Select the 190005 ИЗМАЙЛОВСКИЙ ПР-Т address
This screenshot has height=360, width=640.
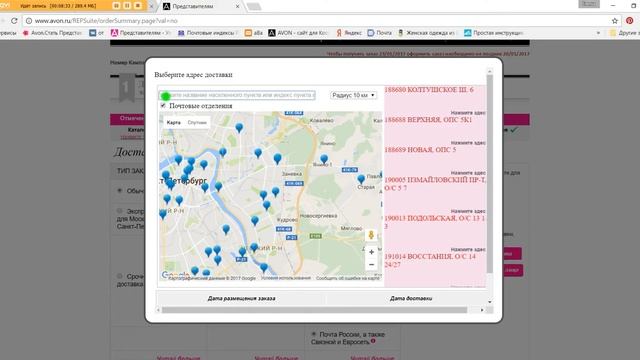435,184
